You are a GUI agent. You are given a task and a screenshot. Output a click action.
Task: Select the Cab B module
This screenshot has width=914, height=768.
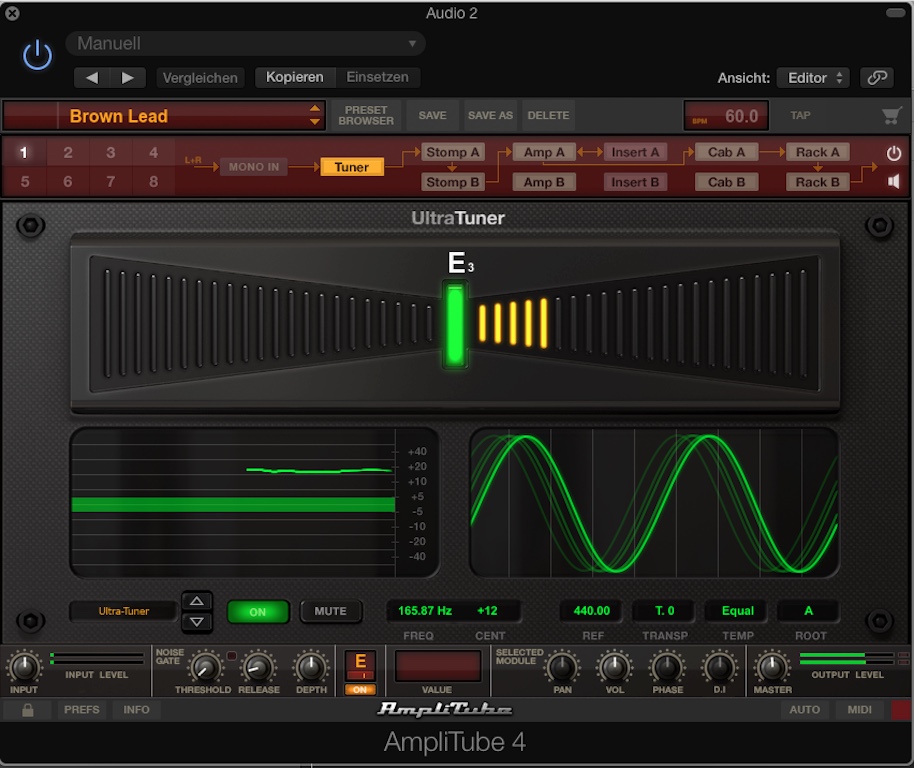tap(726, 182)
